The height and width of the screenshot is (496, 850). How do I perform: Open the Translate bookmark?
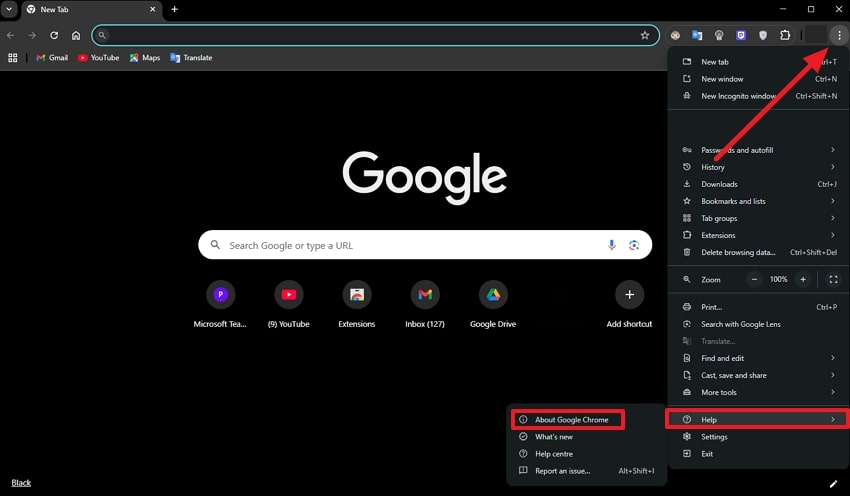click(x=191, y=57)
